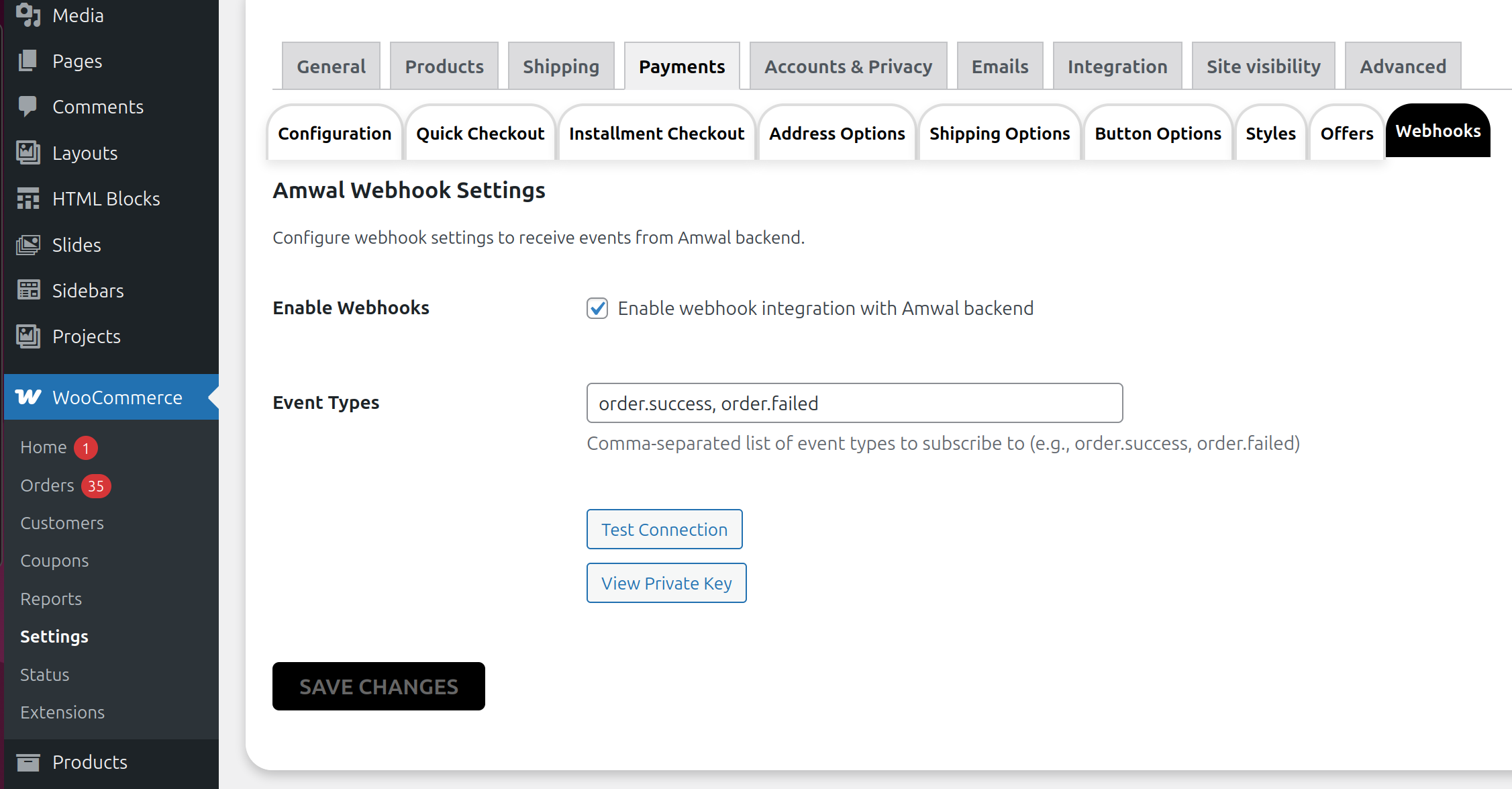
Task: Click the HTML Blocks grid icon
Action: coord(28,199)
